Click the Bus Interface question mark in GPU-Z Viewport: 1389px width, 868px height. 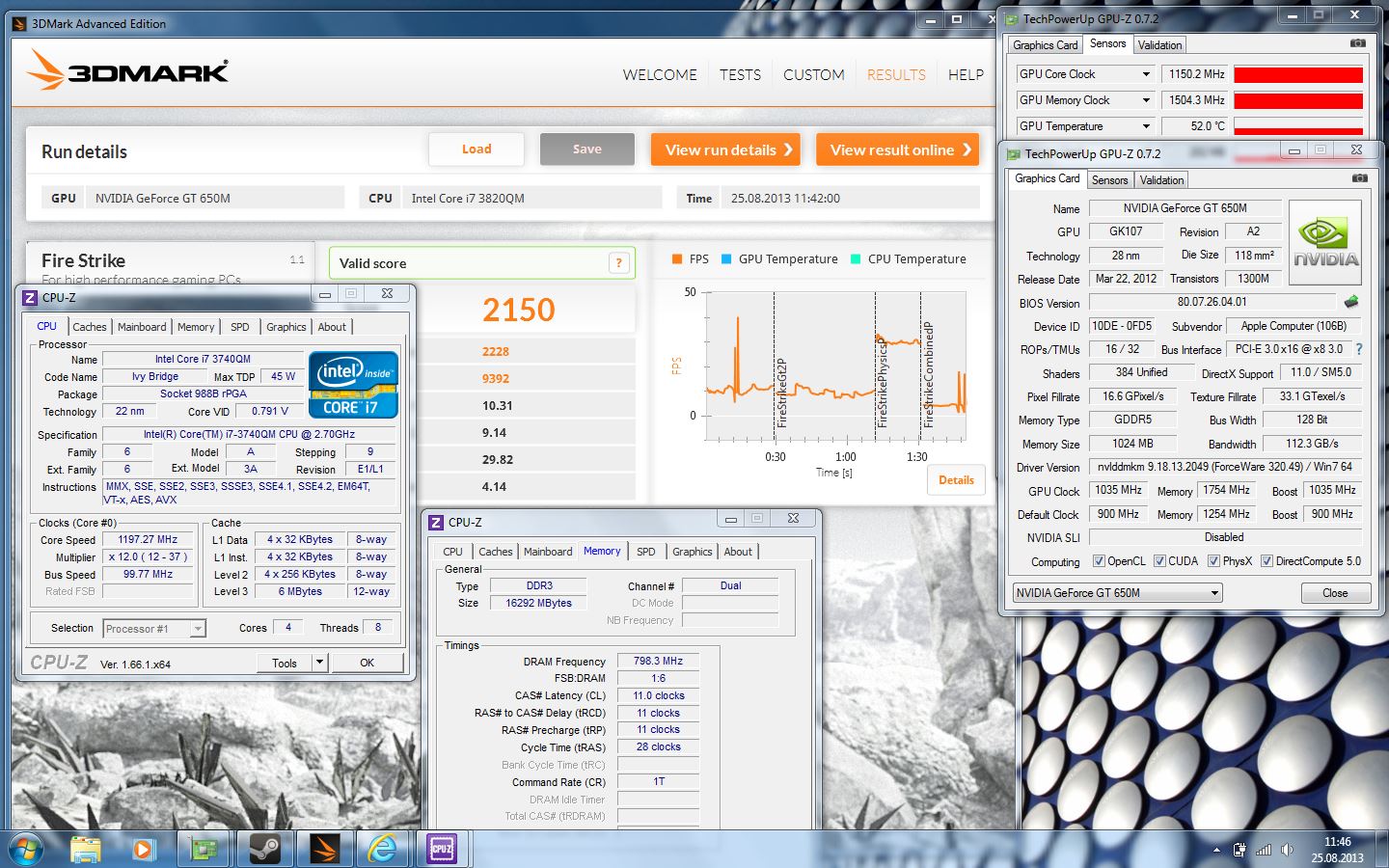pos(1358,349)
